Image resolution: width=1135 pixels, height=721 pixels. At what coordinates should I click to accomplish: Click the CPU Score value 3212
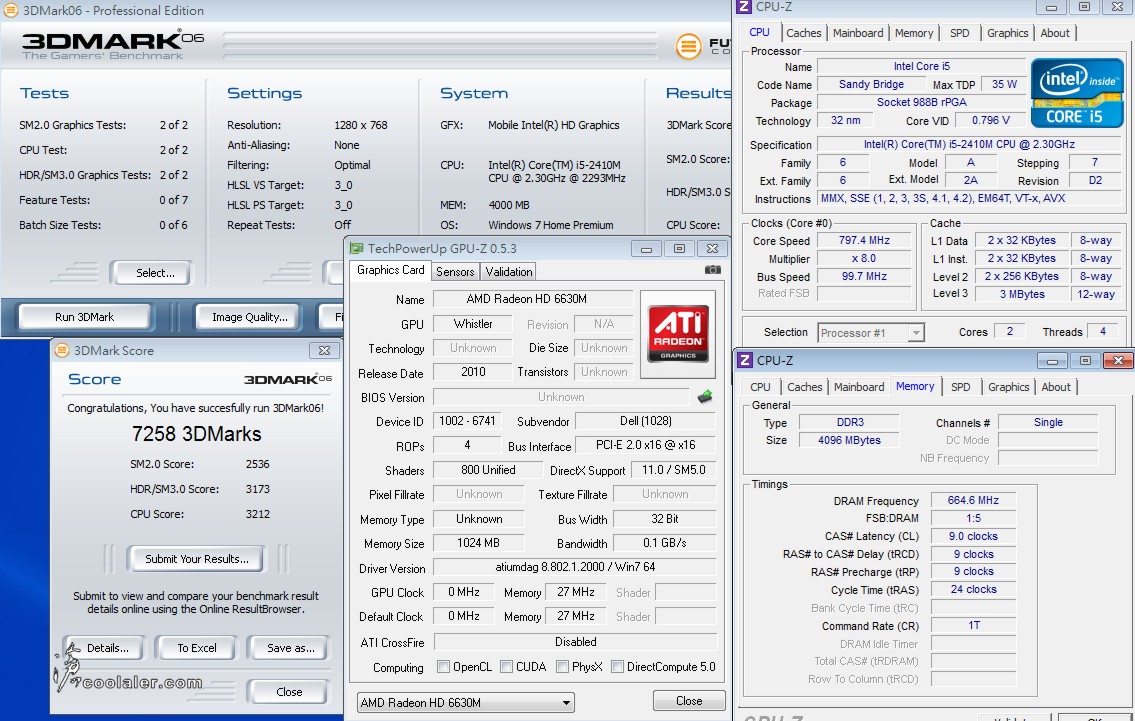[258, 514]
